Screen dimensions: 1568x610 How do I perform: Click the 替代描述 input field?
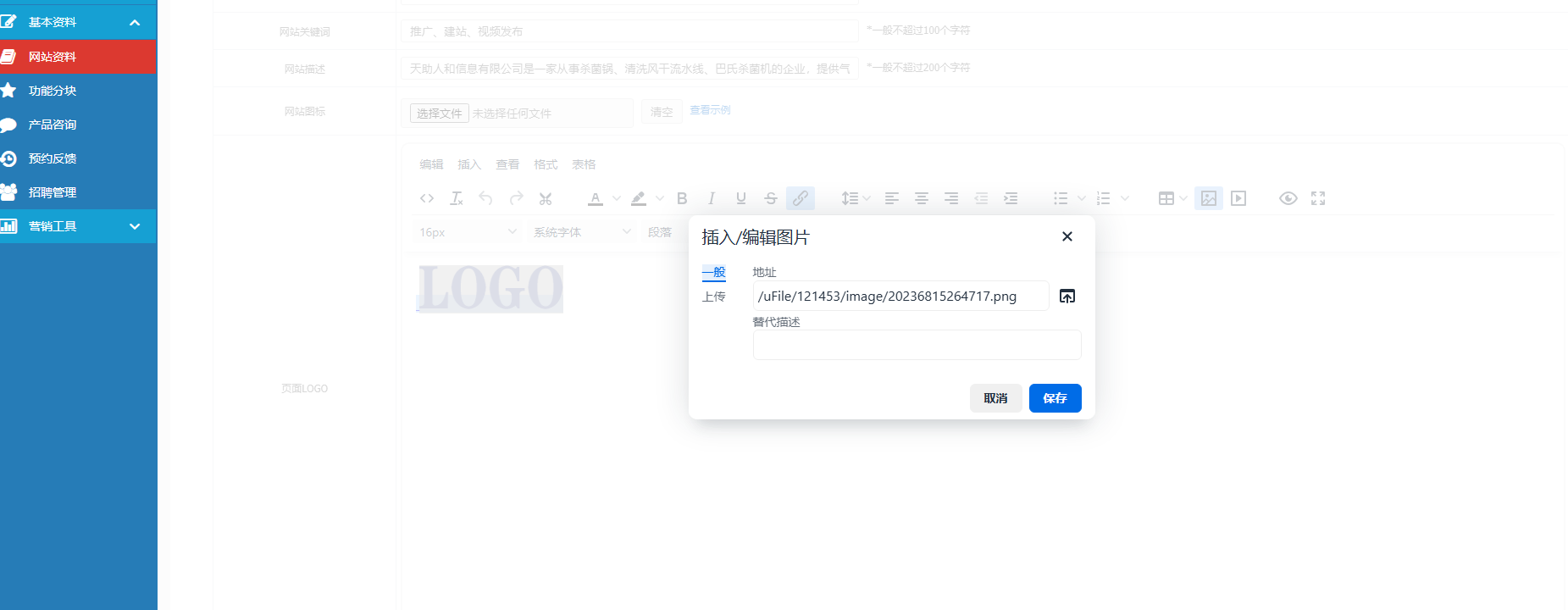[x=917, y=345]
